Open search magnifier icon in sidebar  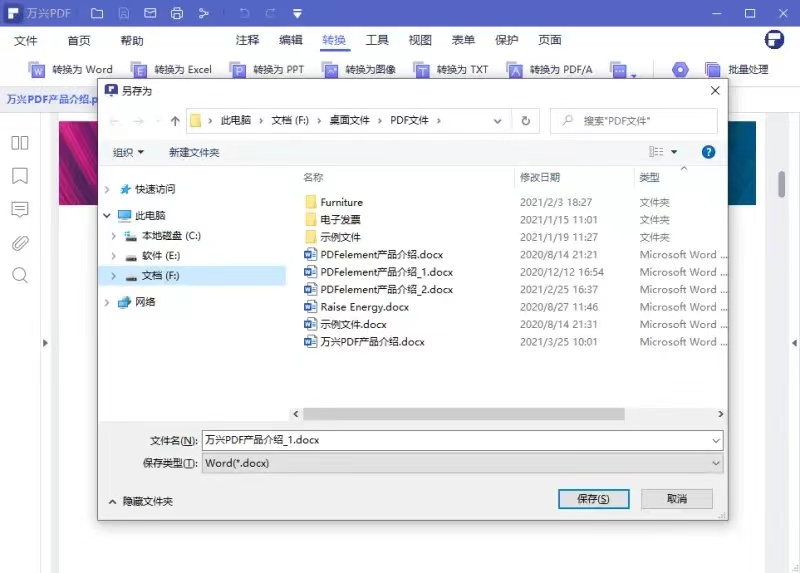coord(20,276)
